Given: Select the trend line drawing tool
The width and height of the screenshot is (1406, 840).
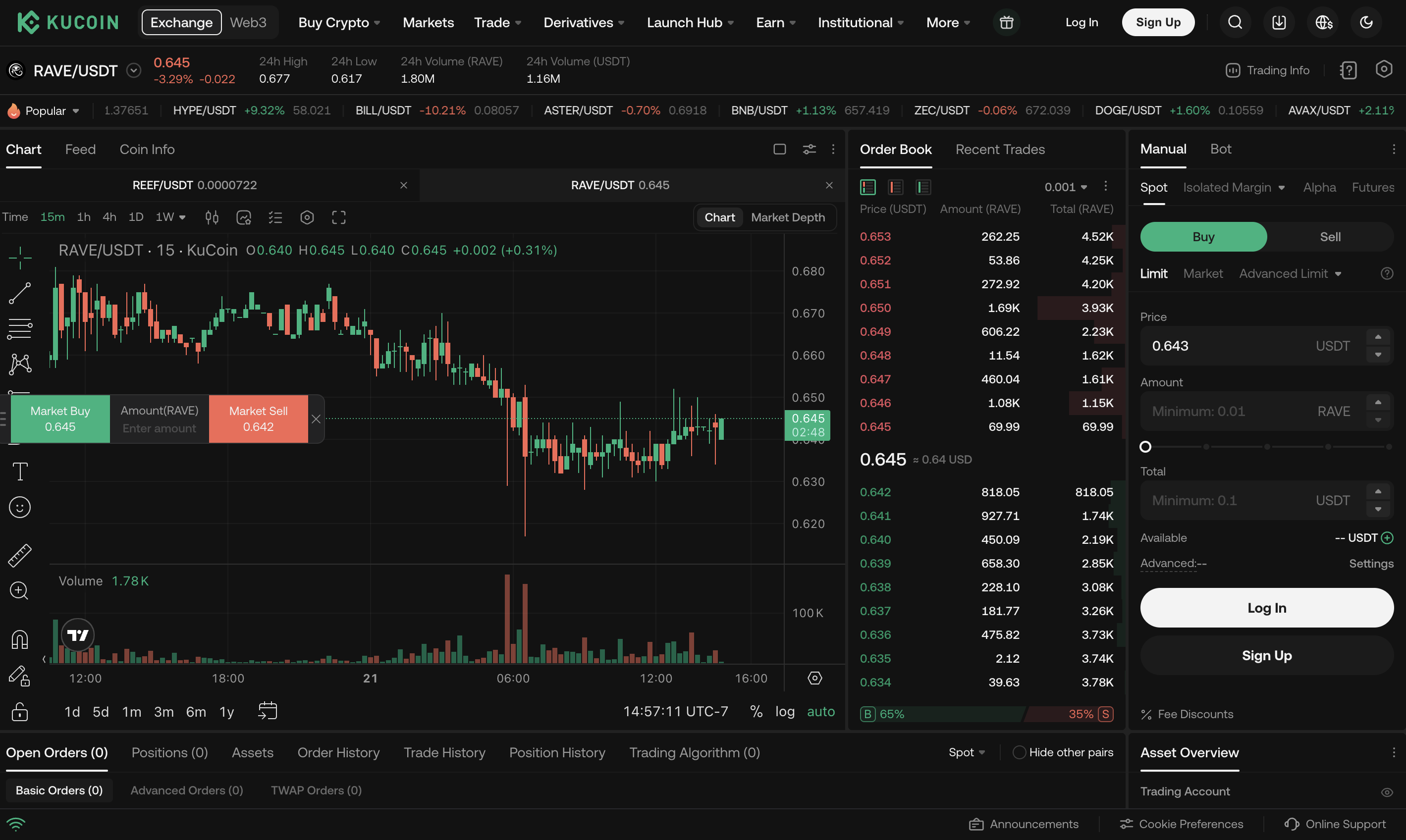Looking at the screenshot, I should [20, 293].
